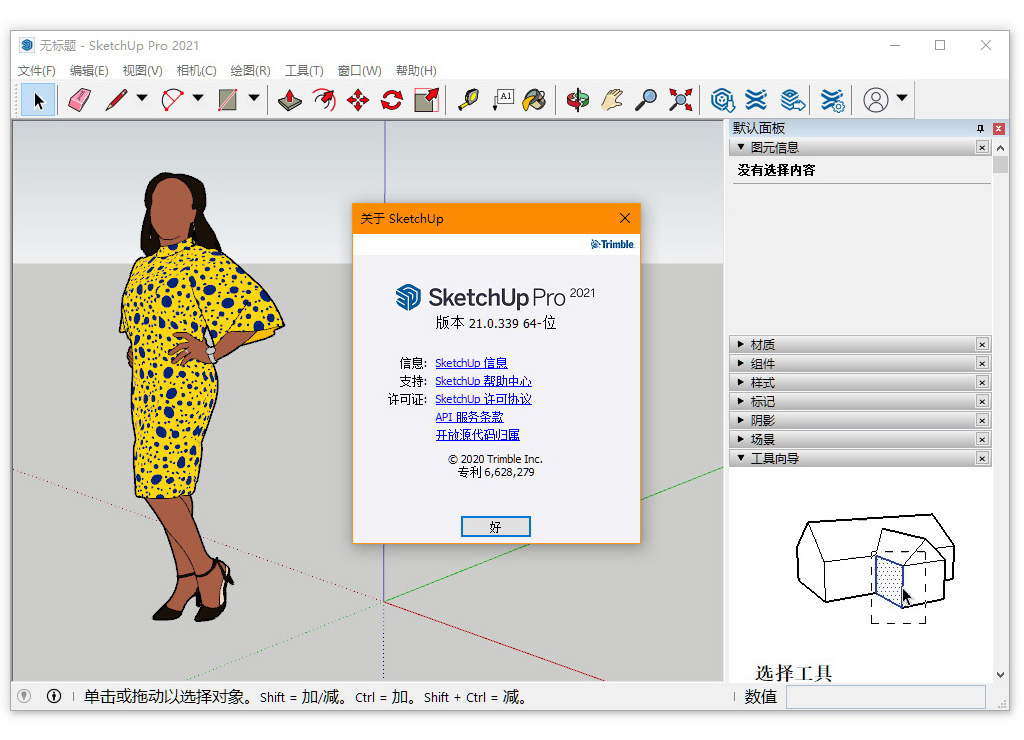Image resolution: width=1024 pixels, height=740 pixels.
Task: Click the 数值 measurements input box
Action: [x=886, y=697]
